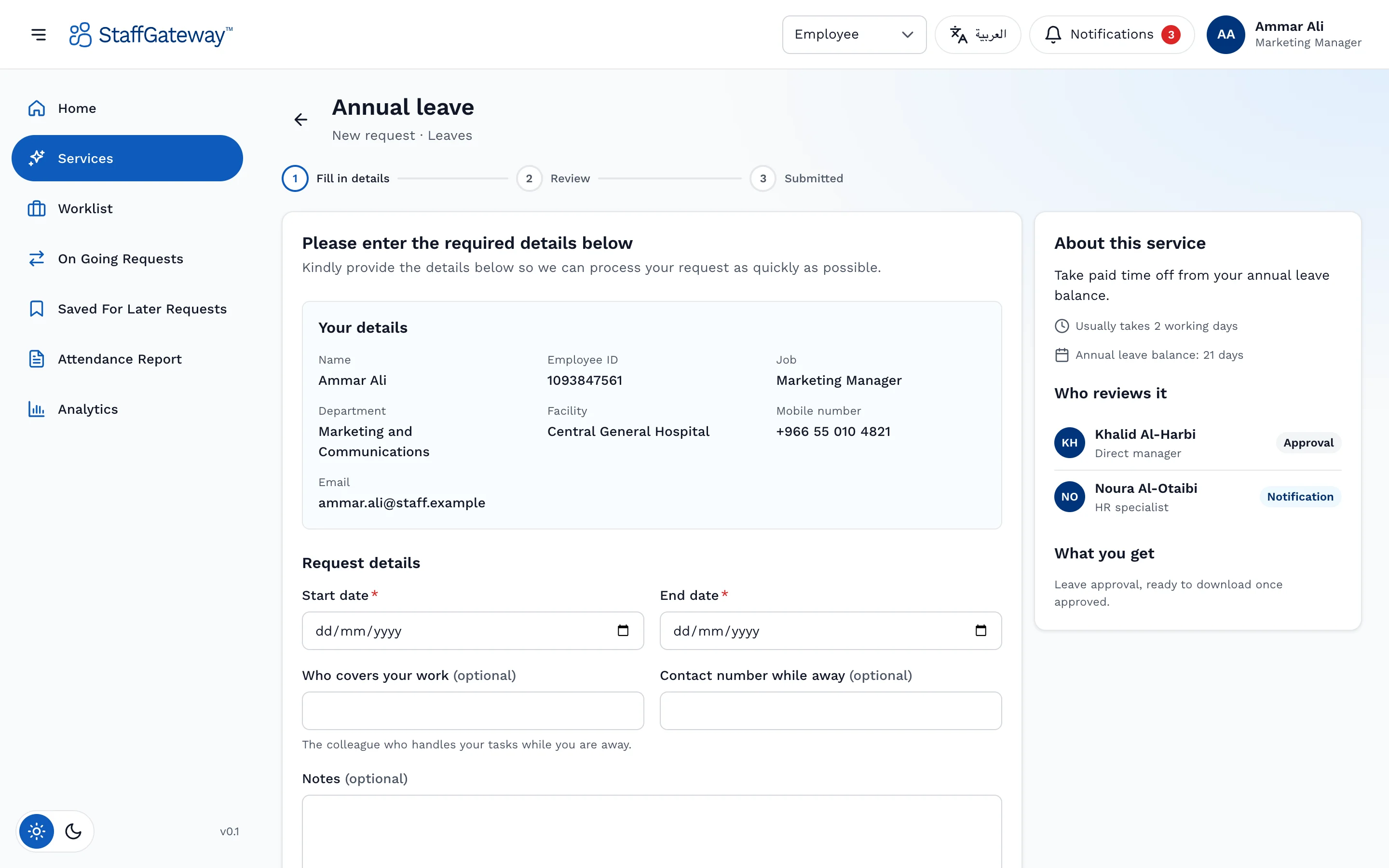Select step 1 Fill in details
The width and height of the screenshot is (1389, 868).
point(335,178)
